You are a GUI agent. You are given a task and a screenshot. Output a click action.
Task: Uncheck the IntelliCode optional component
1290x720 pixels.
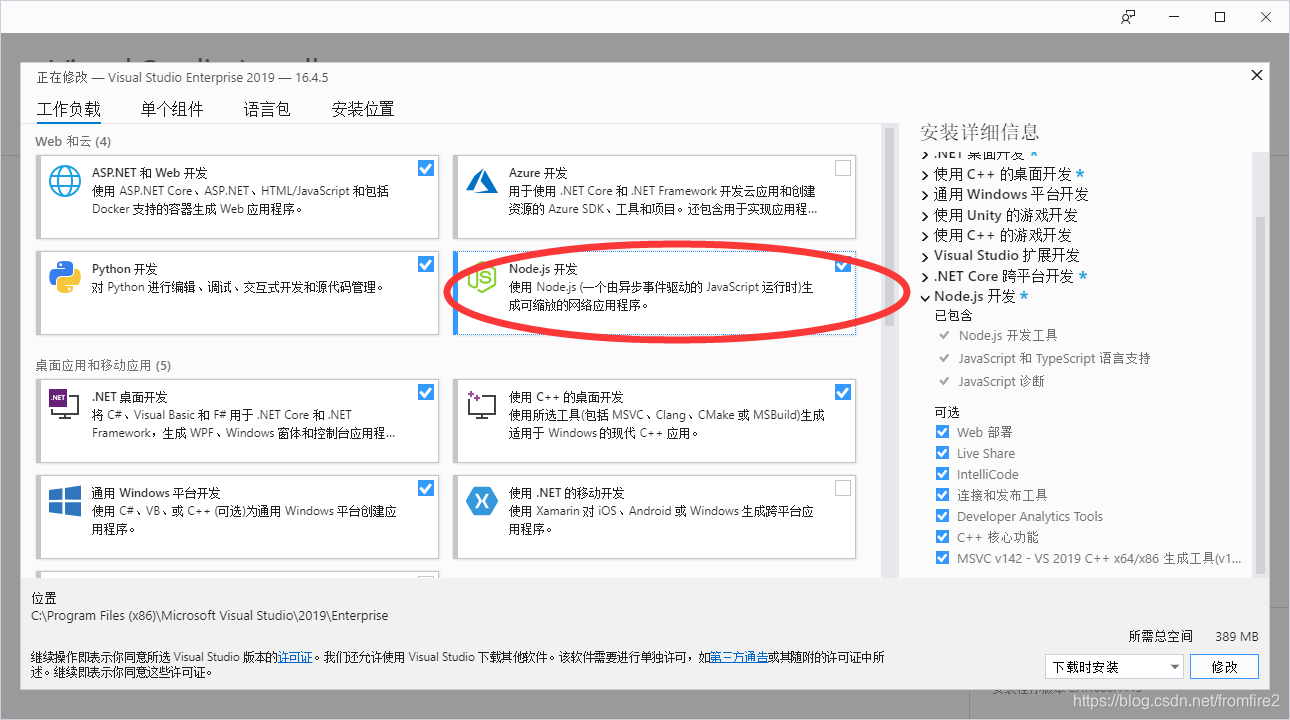(941, 474)
